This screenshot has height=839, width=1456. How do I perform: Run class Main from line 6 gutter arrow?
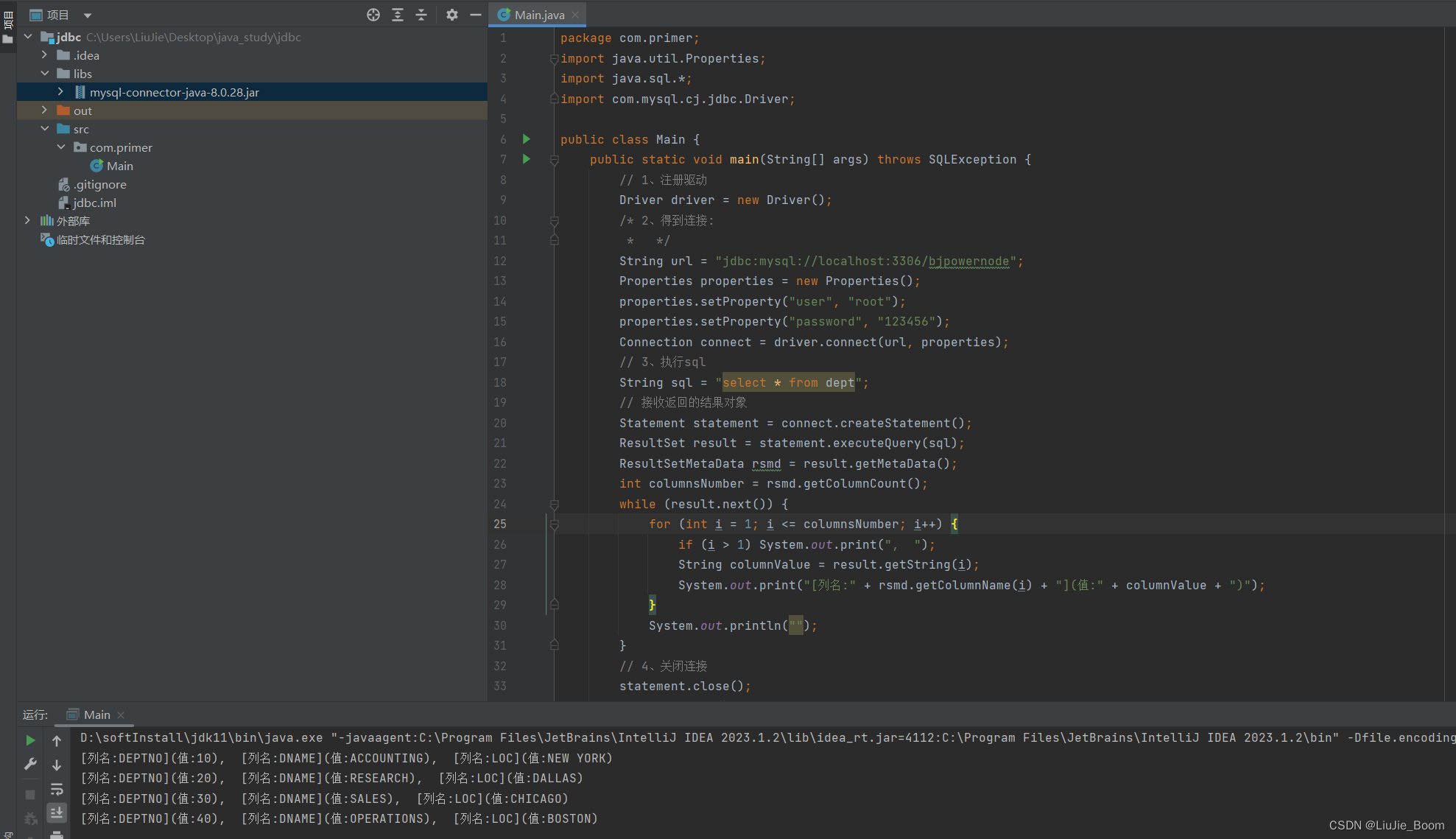point(527,138)
